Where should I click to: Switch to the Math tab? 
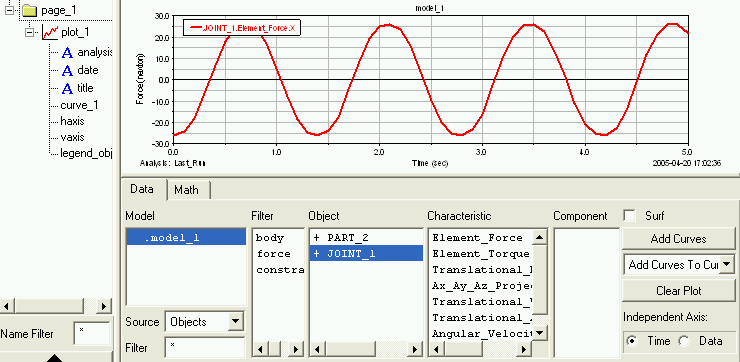tap(186, 190)
